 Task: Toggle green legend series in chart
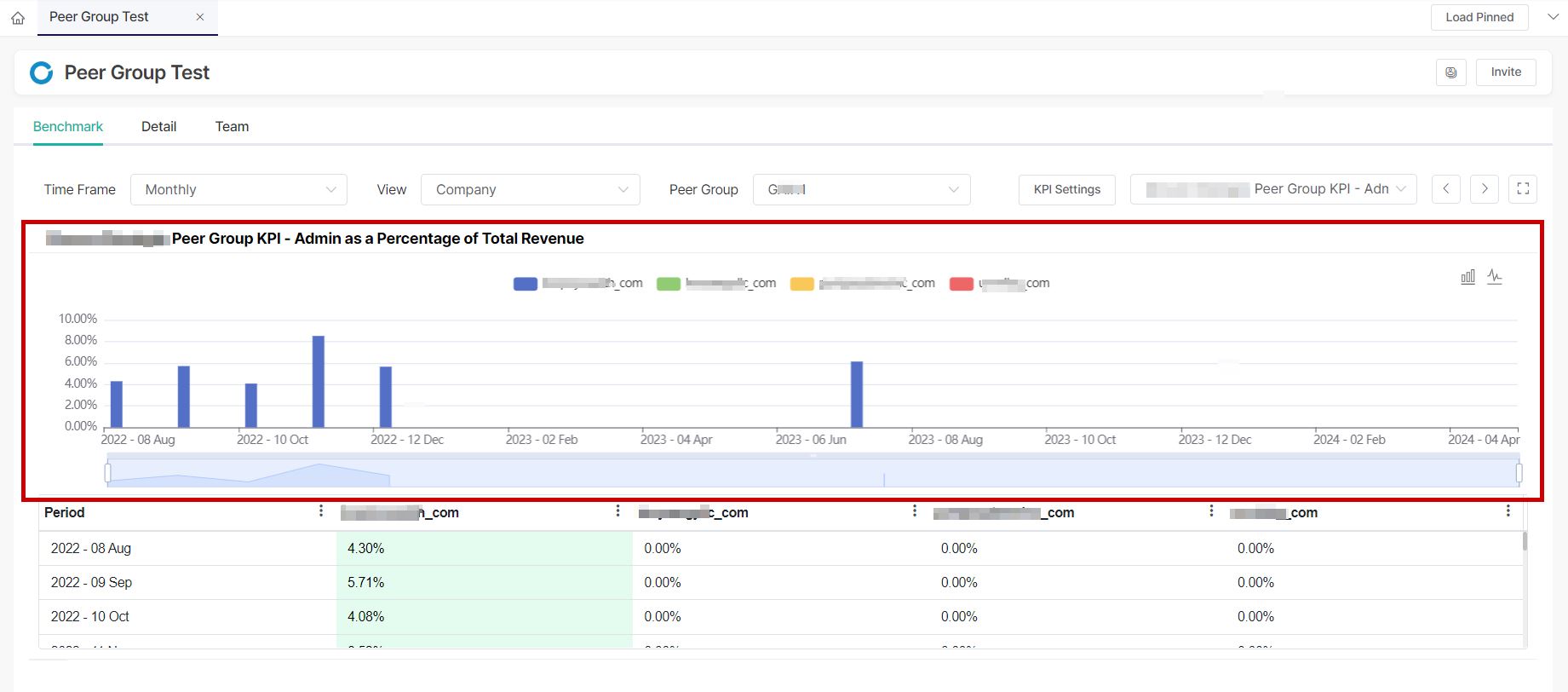pos(669,284)
